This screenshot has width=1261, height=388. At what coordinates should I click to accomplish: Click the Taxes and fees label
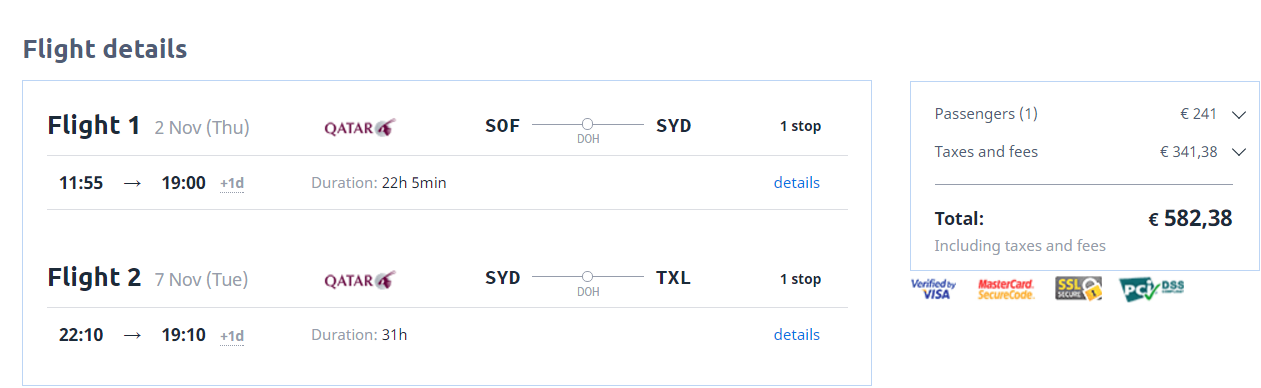986,152
